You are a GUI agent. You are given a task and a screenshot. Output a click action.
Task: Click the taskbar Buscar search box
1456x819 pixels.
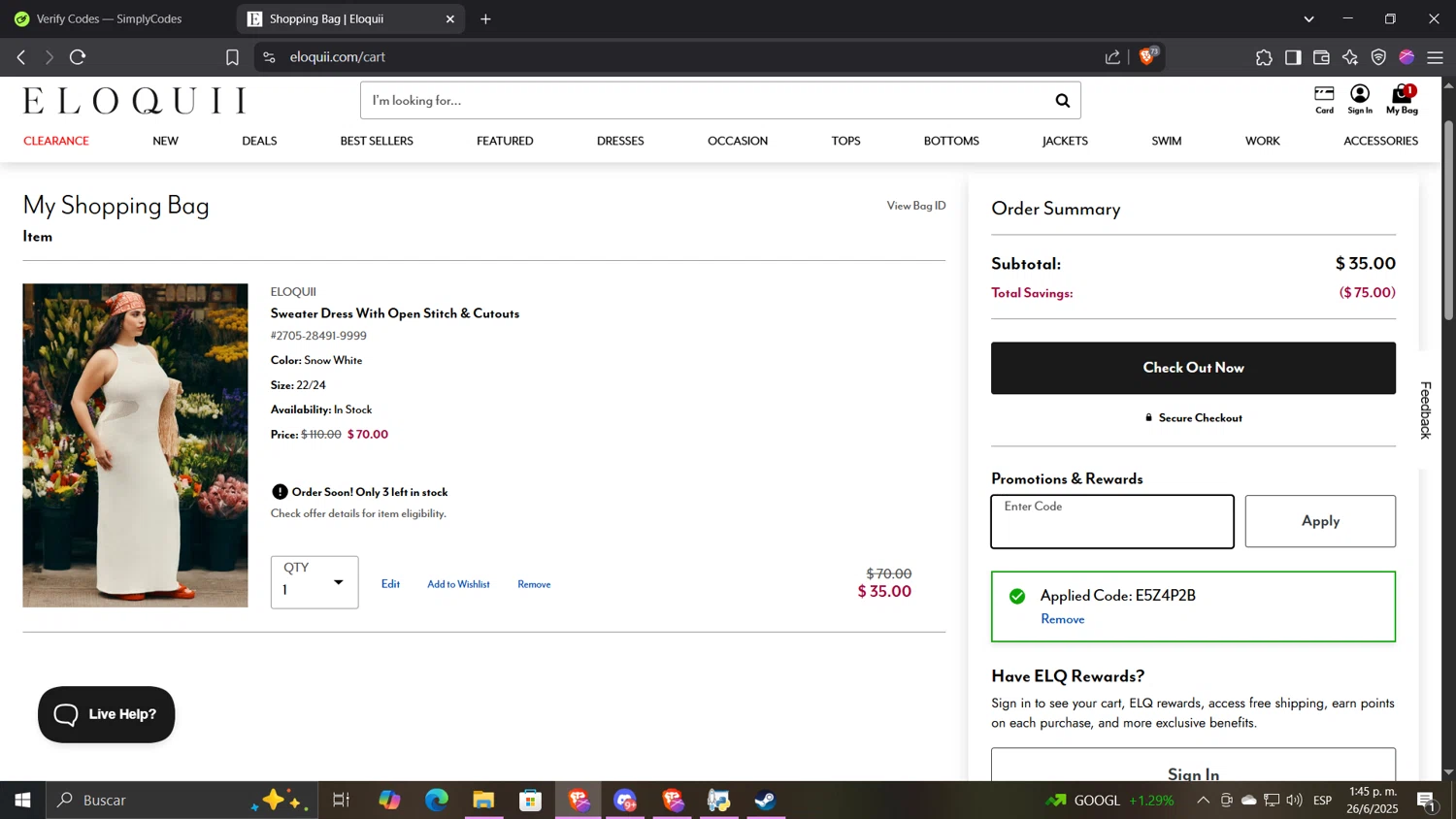pyautogui.click(x=182, y=801)
